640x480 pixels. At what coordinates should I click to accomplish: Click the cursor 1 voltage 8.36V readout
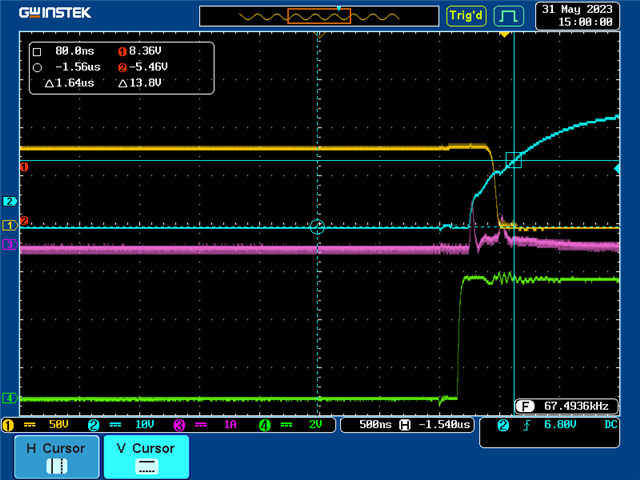click(x=145, y=51)
